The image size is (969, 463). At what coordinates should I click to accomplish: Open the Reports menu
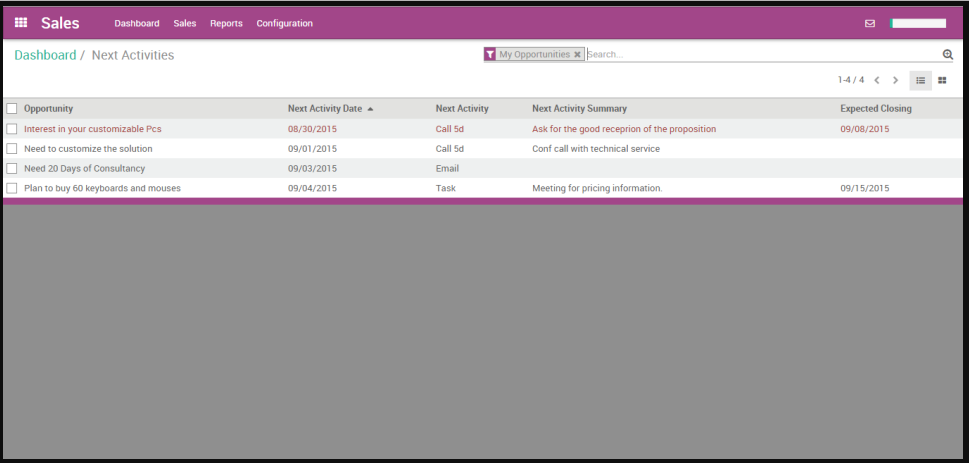pyautogui.click(x=226, y=23)
